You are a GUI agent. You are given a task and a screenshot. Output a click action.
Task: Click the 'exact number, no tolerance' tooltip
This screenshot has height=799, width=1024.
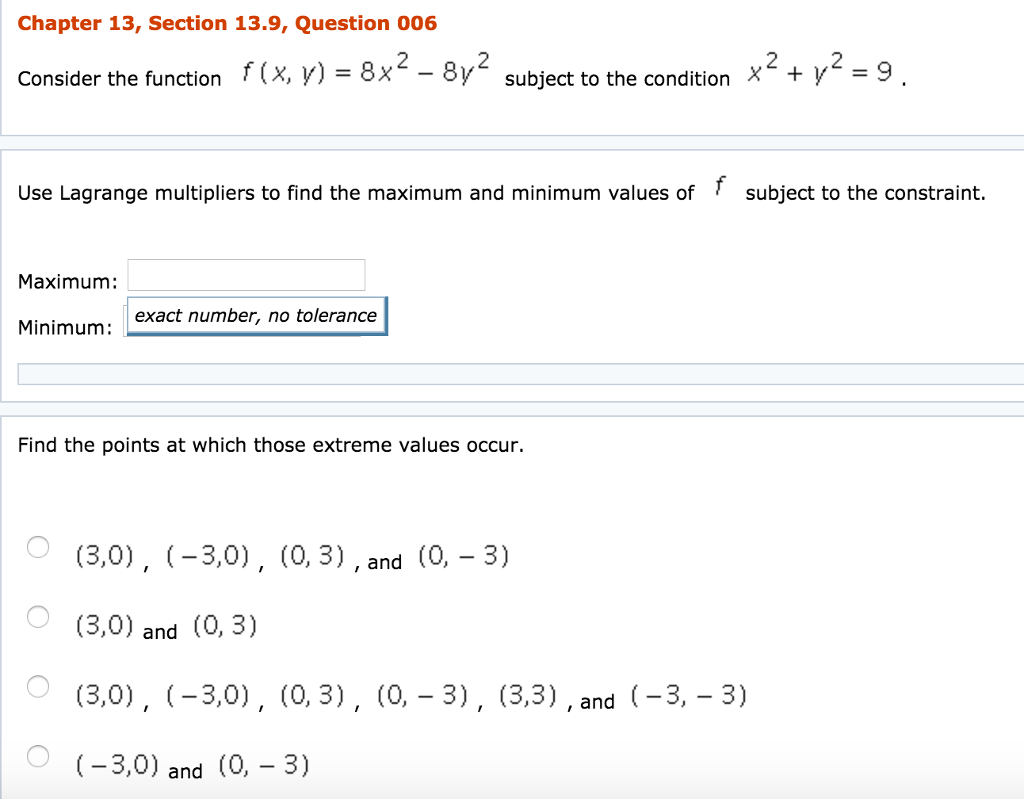tap(256, 316)
